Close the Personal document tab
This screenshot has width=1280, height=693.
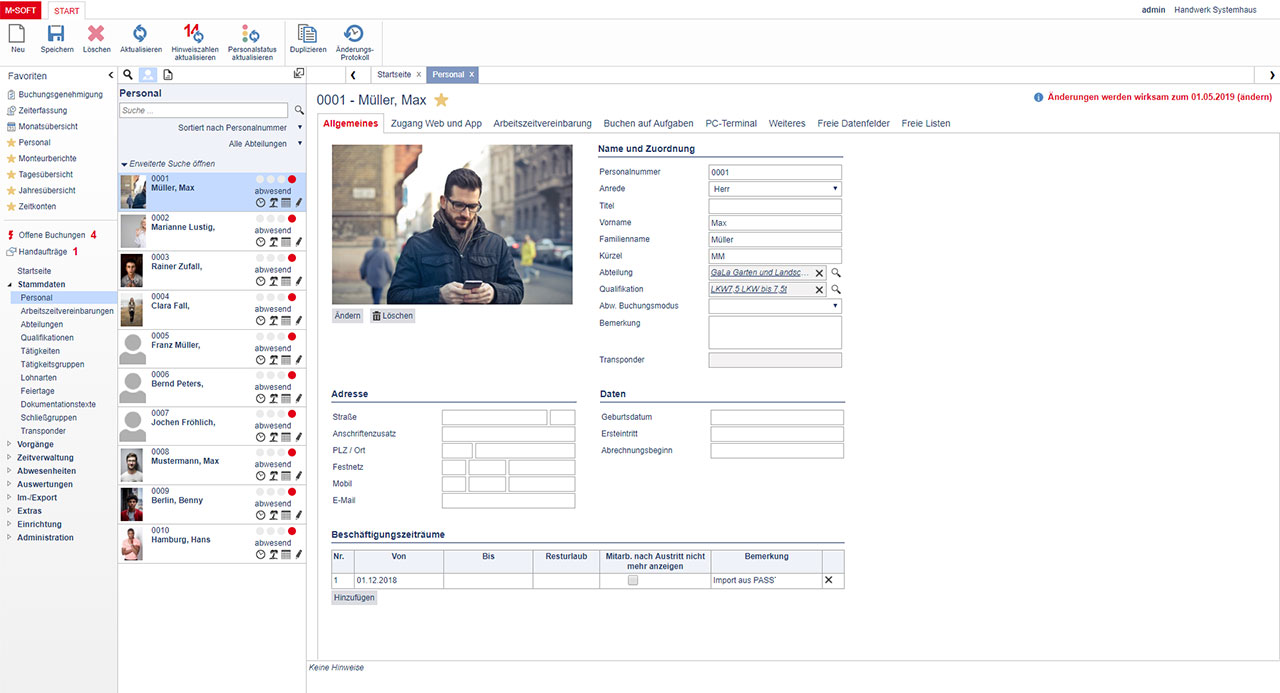click(x=472, y=75)
